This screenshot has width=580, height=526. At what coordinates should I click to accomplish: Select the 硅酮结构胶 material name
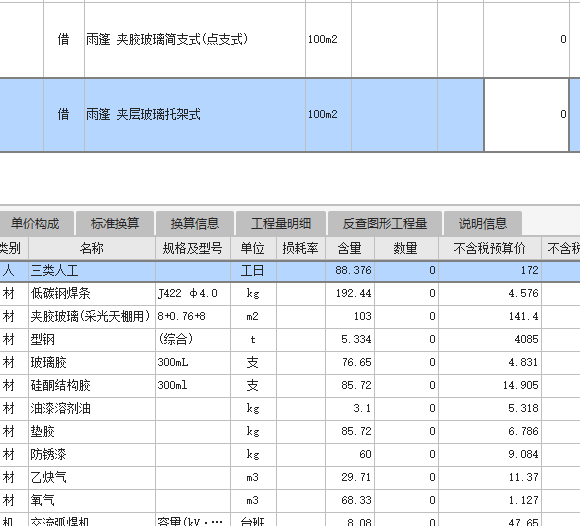(x=61, y=385)
